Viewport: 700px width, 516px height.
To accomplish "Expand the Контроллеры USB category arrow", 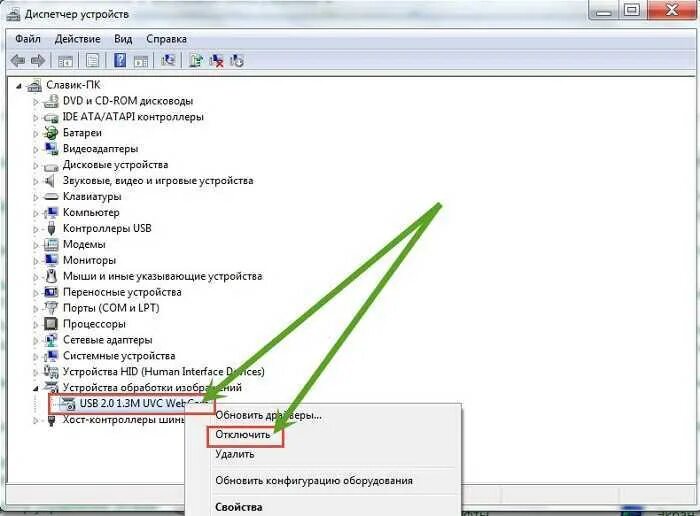I will click(x=36, y=229).
